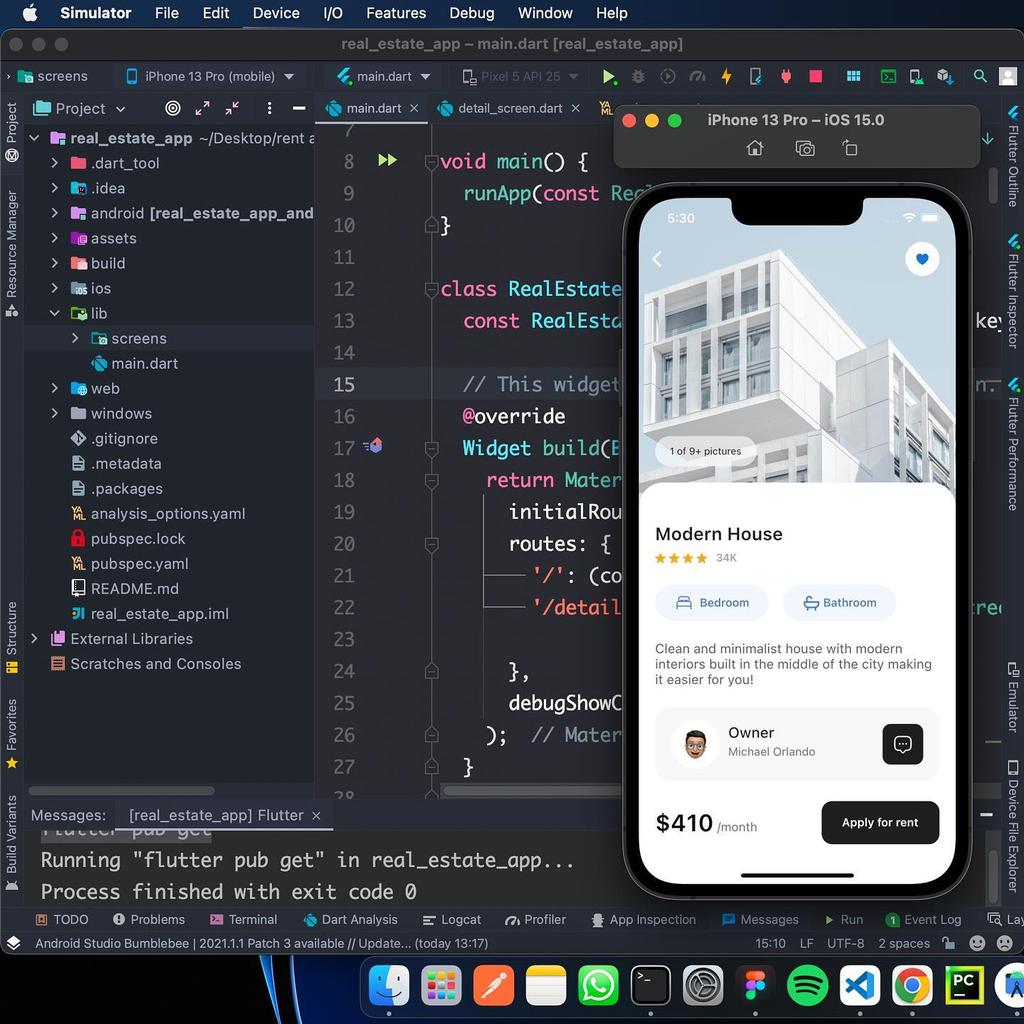Toggle the Structure side panel
Screen dimensions: 1024x1024
click(x=12, y=637)
